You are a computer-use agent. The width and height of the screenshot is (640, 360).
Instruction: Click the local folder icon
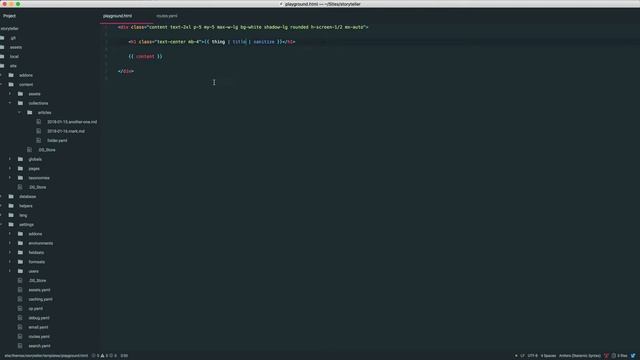2,56
